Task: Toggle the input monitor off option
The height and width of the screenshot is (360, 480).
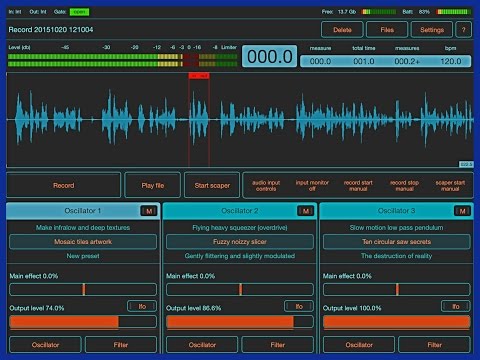Action: click(312, 186)
